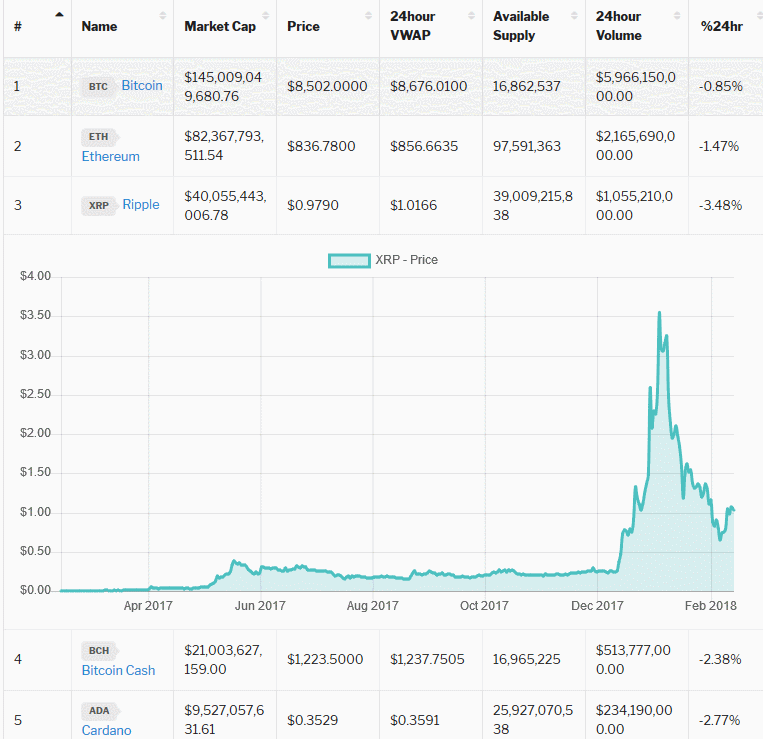763x739 pixels.
Task: Toggle XRP - Price legend color box
Action: click(x=349, y=261)
